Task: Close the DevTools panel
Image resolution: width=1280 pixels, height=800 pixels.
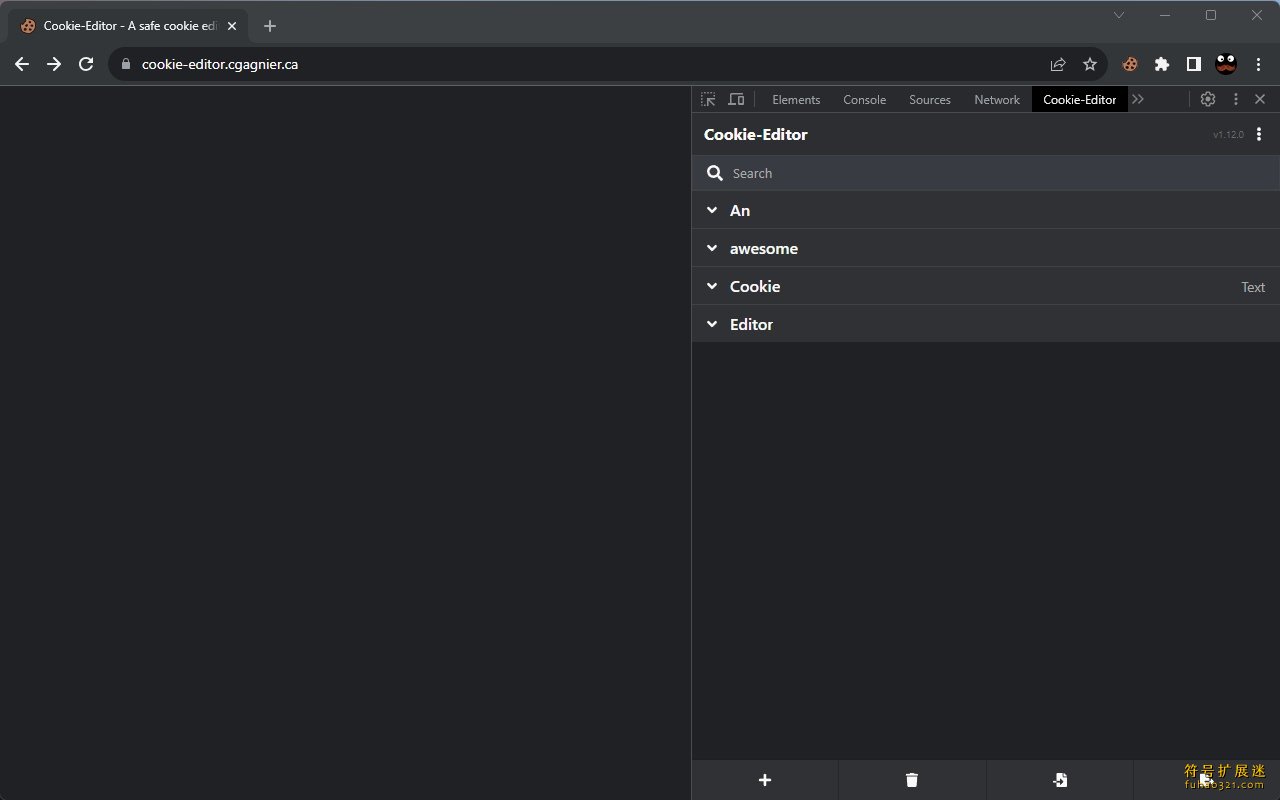Action: 1260,99
